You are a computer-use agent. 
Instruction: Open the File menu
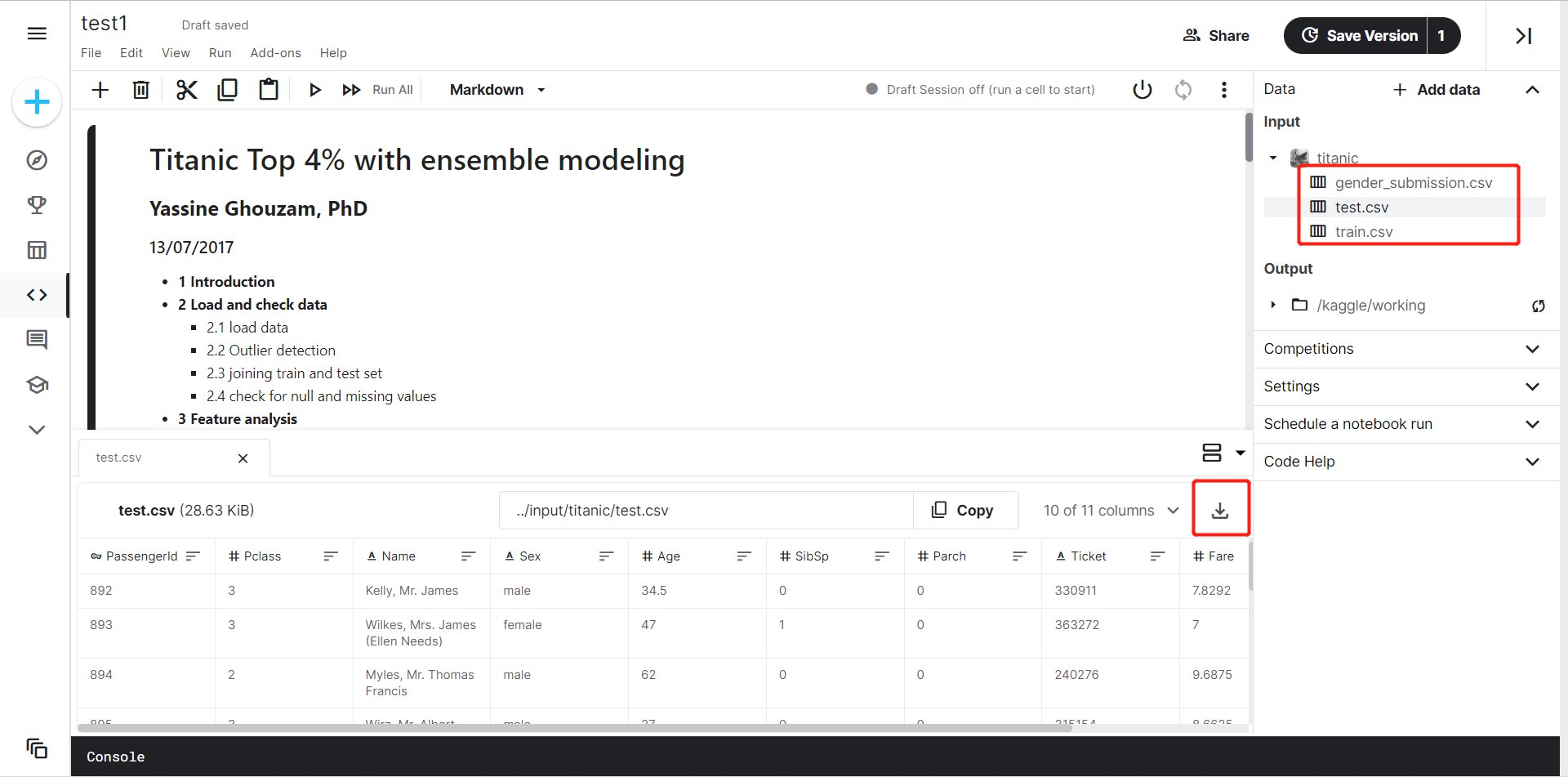pos(91,53)
